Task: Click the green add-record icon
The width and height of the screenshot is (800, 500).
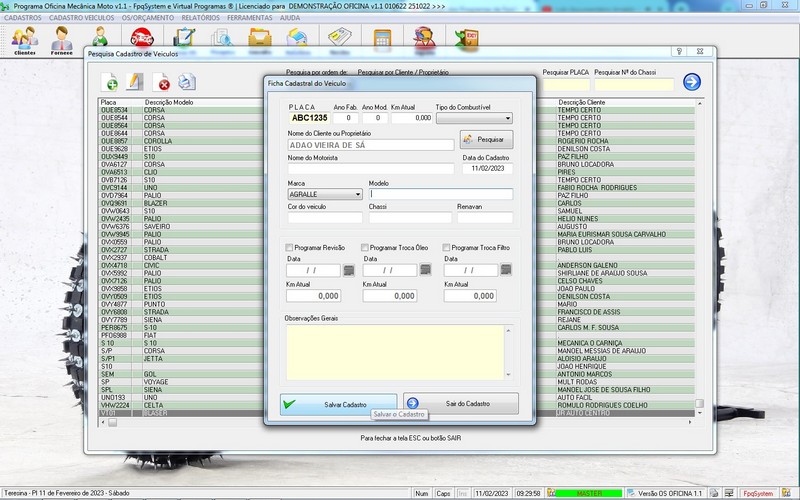Action: tap(109, 82)
